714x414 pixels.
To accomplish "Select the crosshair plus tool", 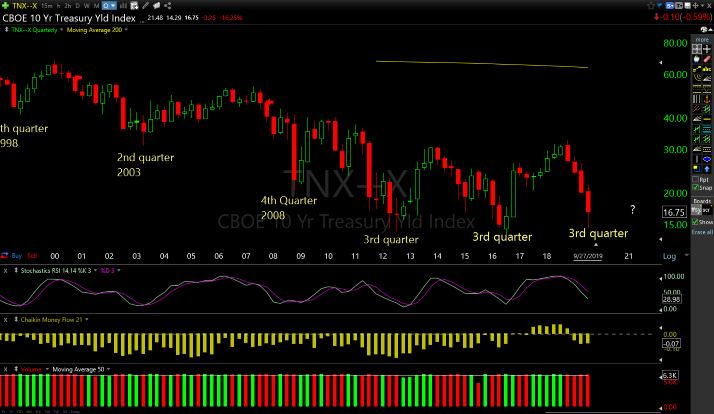I will [707, 49].
